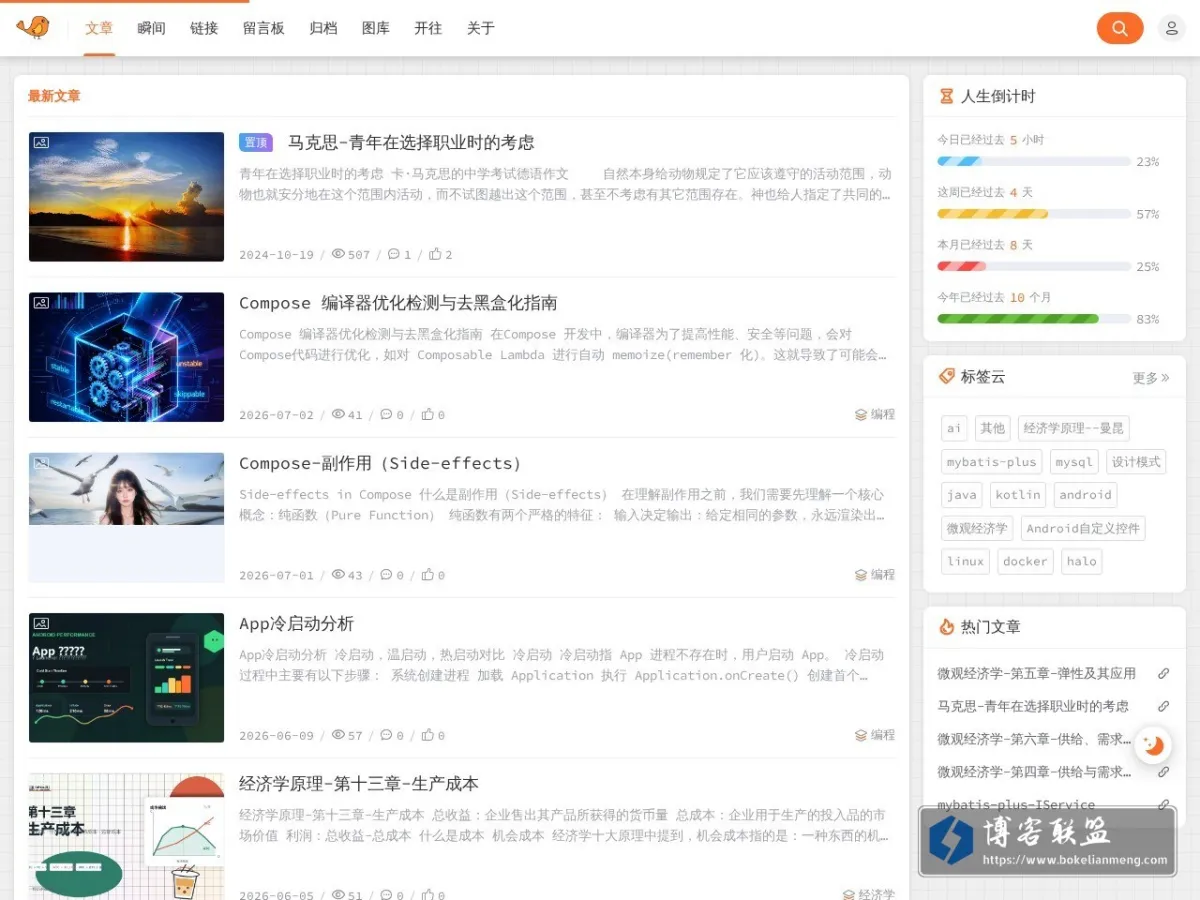The width and height of the screenshot is (1200, 900).
Task: Open the user profile icon
Action: 1171,28
